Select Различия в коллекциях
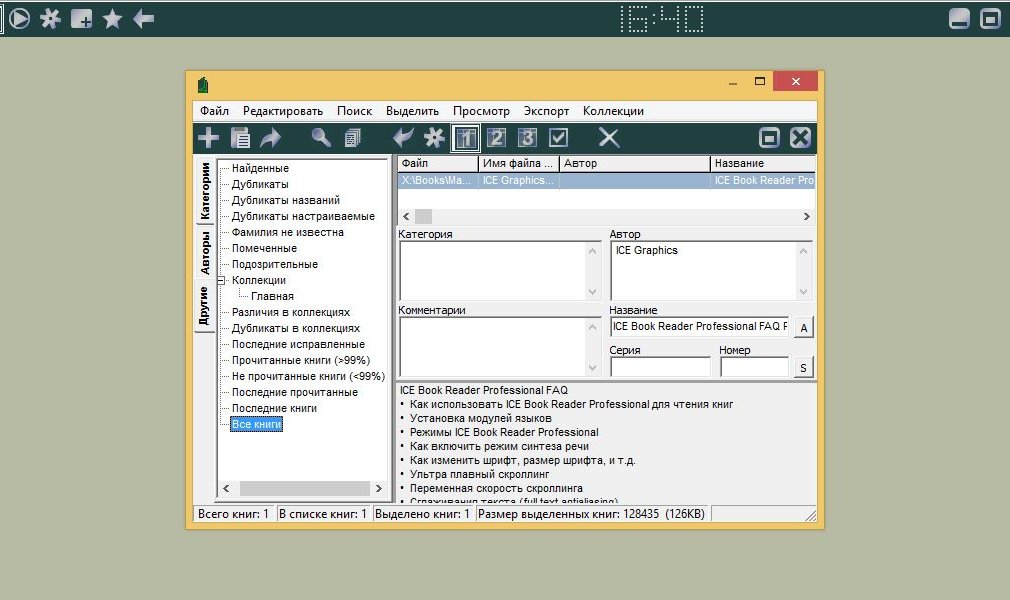1010x600 pixels. (x=291, y=312)
